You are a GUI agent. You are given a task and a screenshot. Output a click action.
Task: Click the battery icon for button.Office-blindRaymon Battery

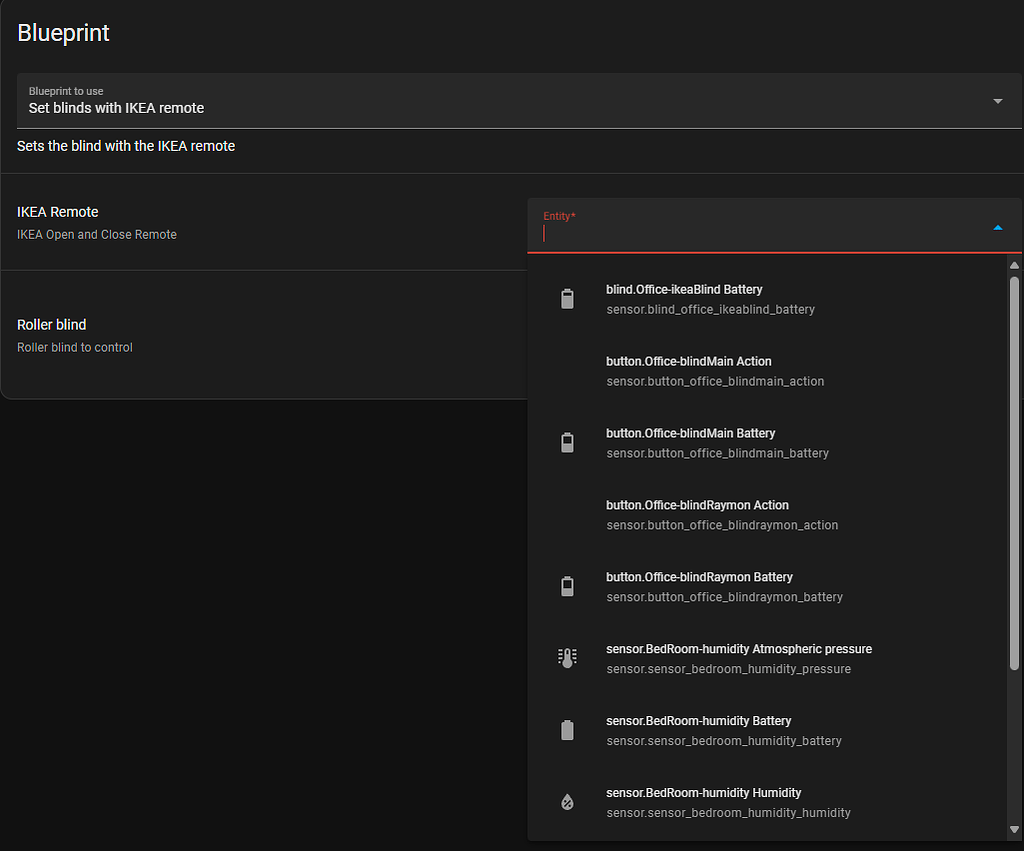click(568, 586)
